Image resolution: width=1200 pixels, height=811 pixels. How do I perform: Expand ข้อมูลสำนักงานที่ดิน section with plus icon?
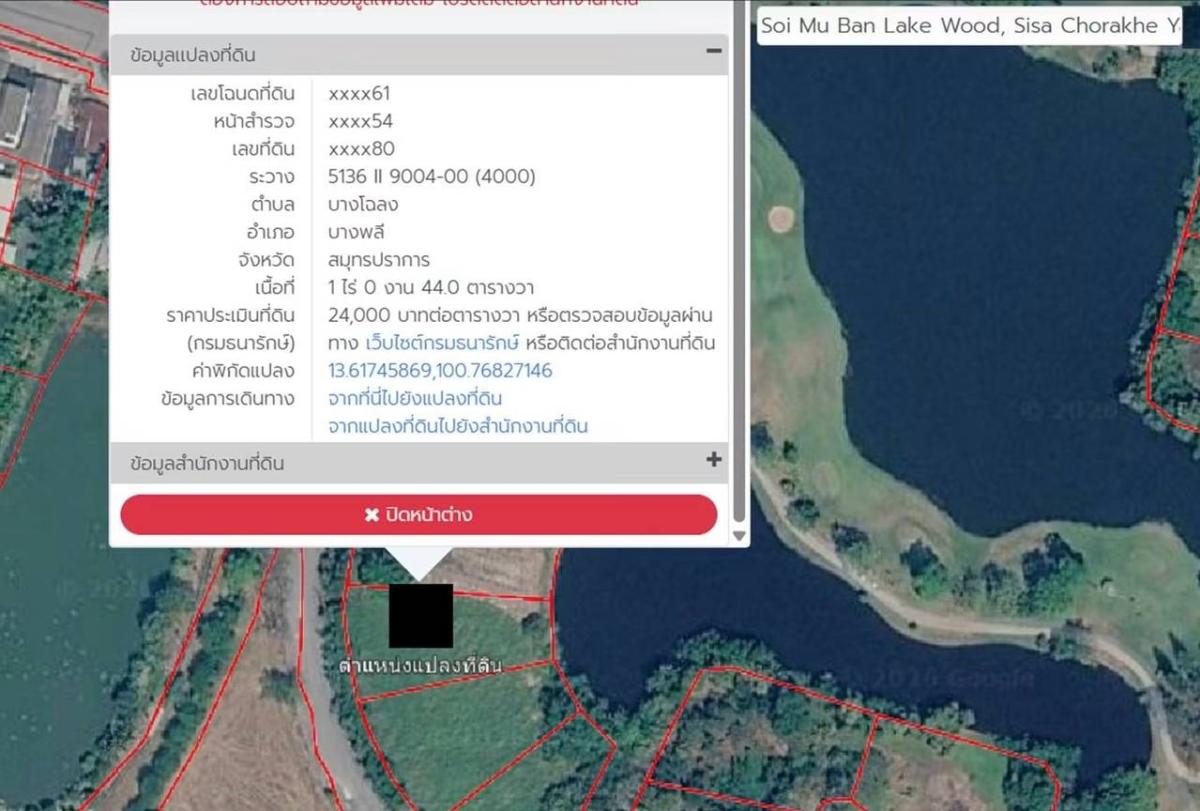714,460
